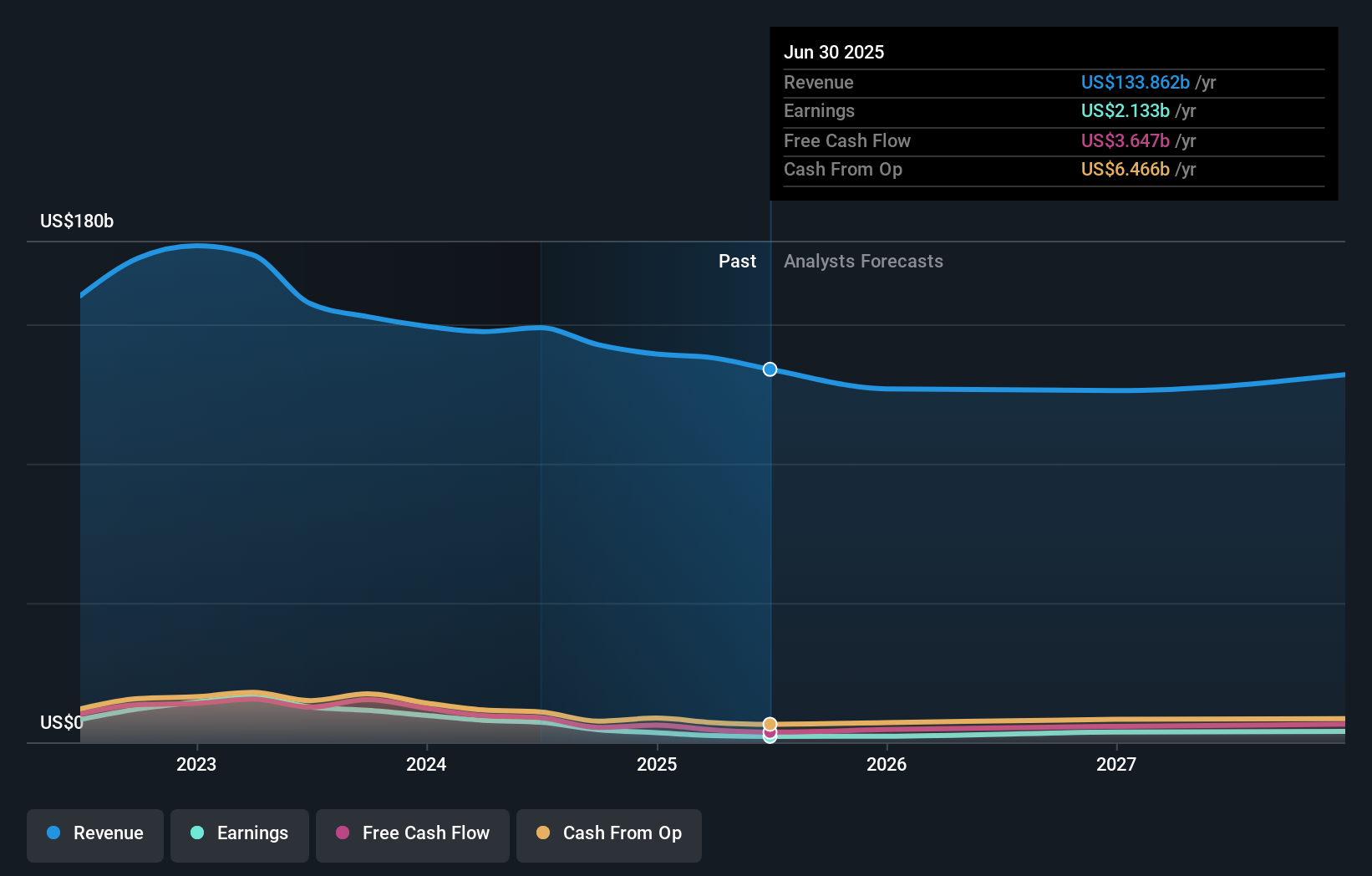
Task: Click the Free Cash Flow row label in tooltip
Action: tap(847, 141)
